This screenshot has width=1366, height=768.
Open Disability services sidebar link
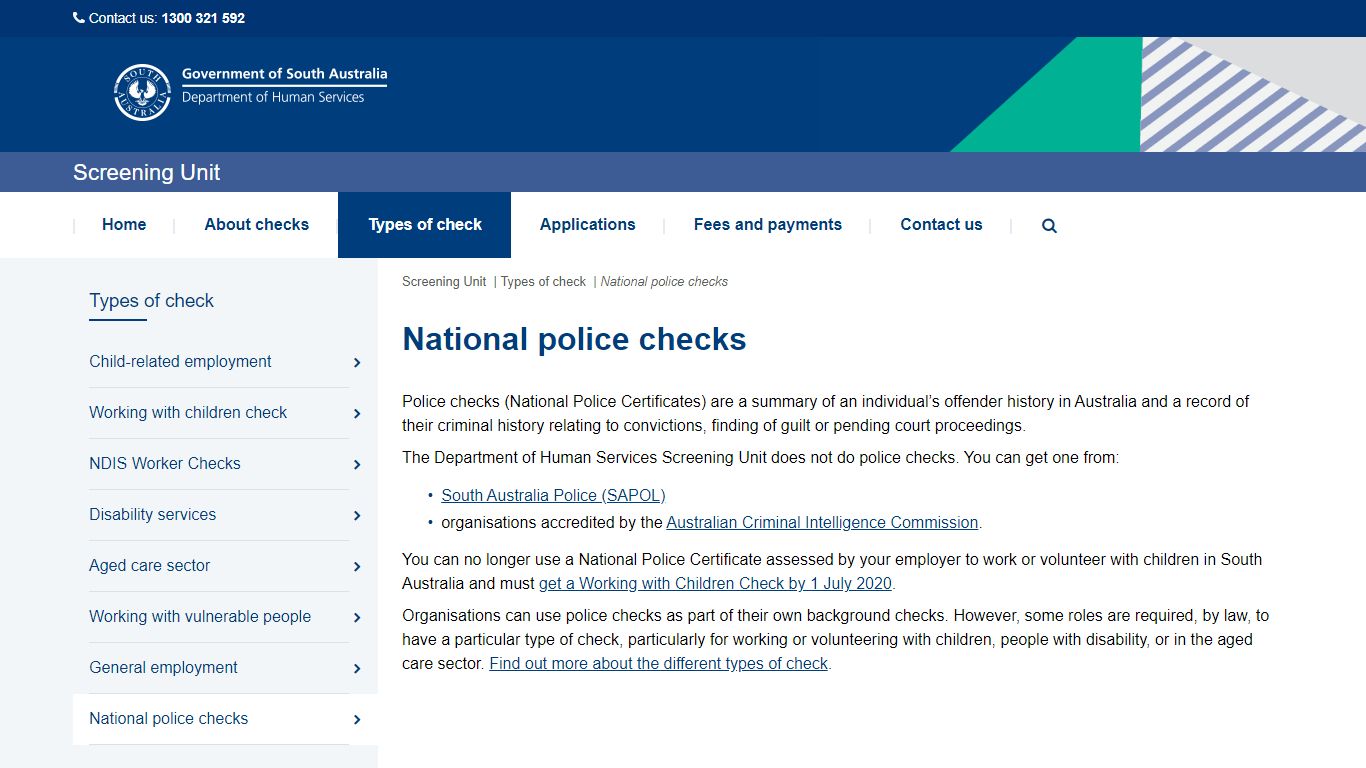[x=152, y=515]
